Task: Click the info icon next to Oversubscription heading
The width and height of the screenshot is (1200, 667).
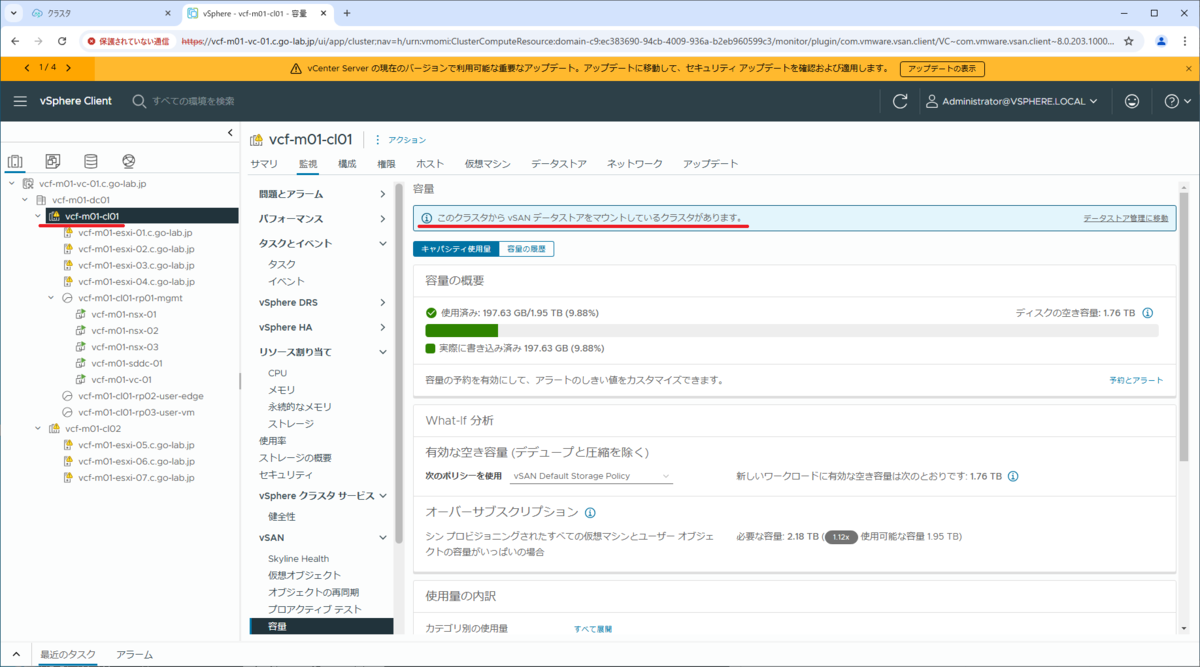Action: pos(590,513)
